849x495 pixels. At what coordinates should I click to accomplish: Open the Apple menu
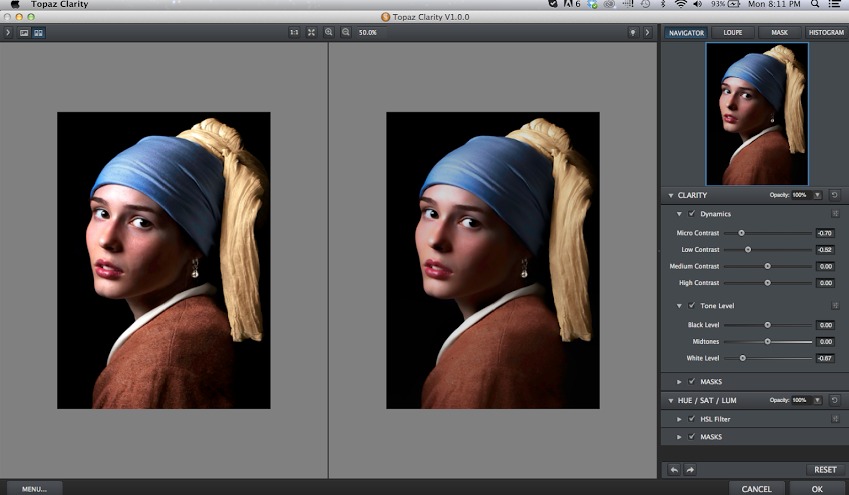click(x=15, y=4)
